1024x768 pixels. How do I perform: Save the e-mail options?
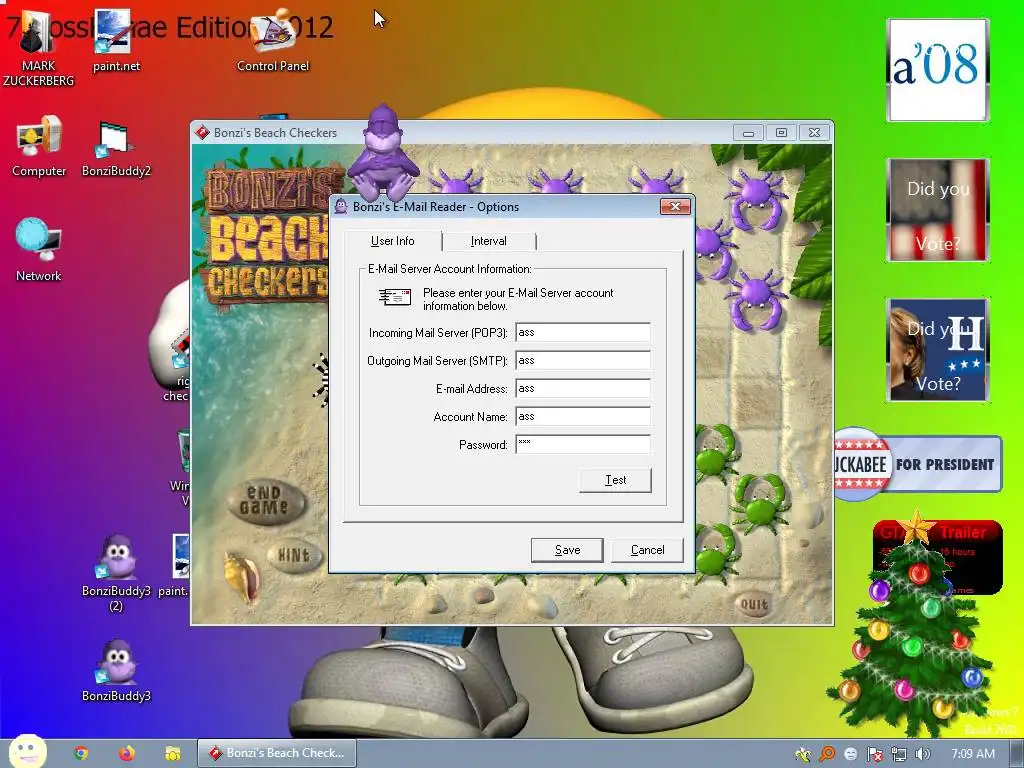pos(567,550)
